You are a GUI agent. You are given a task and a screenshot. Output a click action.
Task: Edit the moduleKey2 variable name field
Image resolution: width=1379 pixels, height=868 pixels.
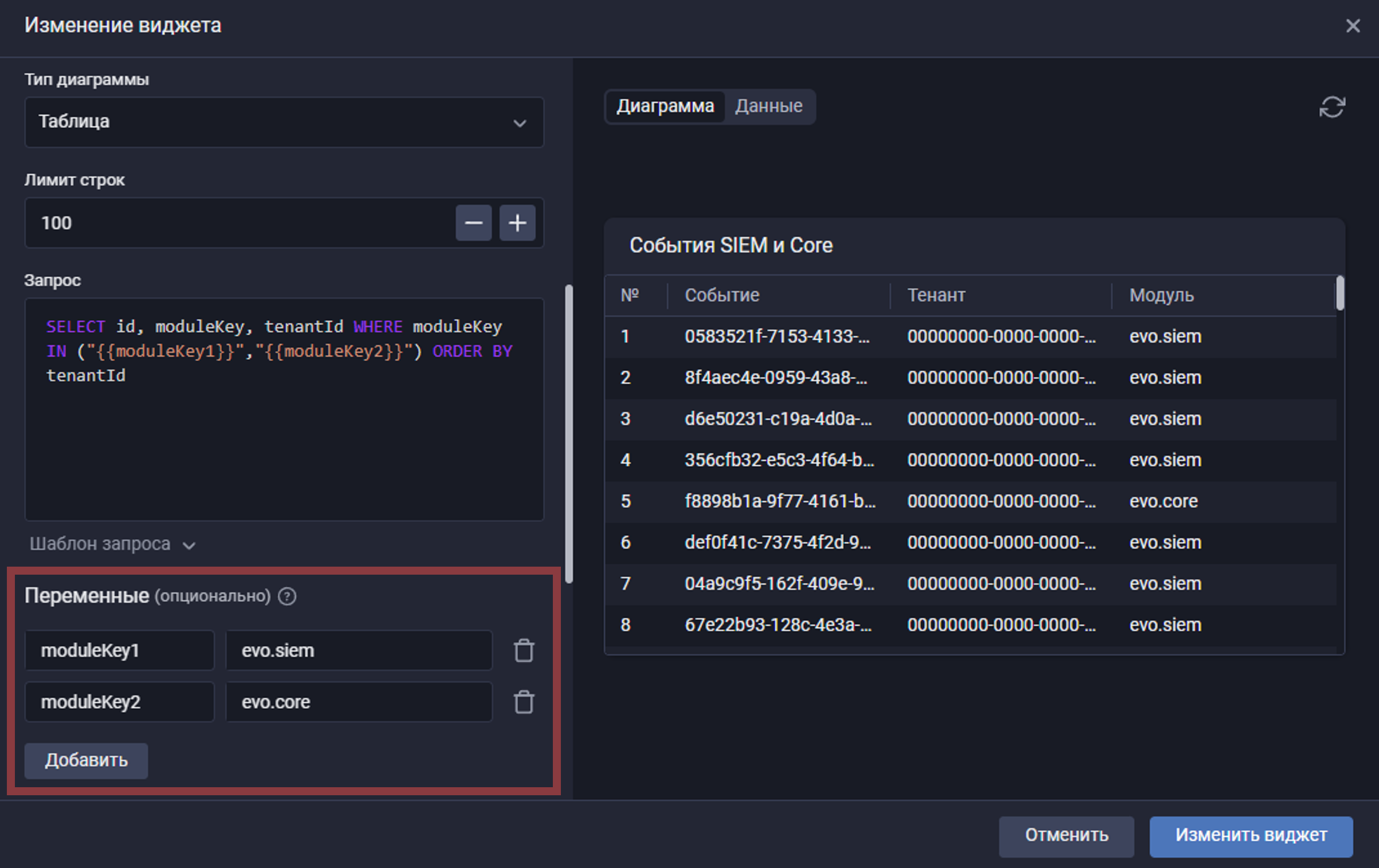(119, 702)
